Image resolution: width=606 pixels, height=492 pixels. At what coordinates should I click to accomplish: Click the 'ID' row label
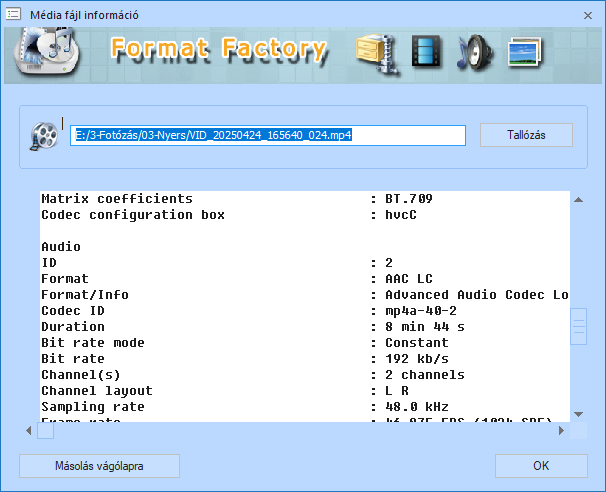(49, 262)
